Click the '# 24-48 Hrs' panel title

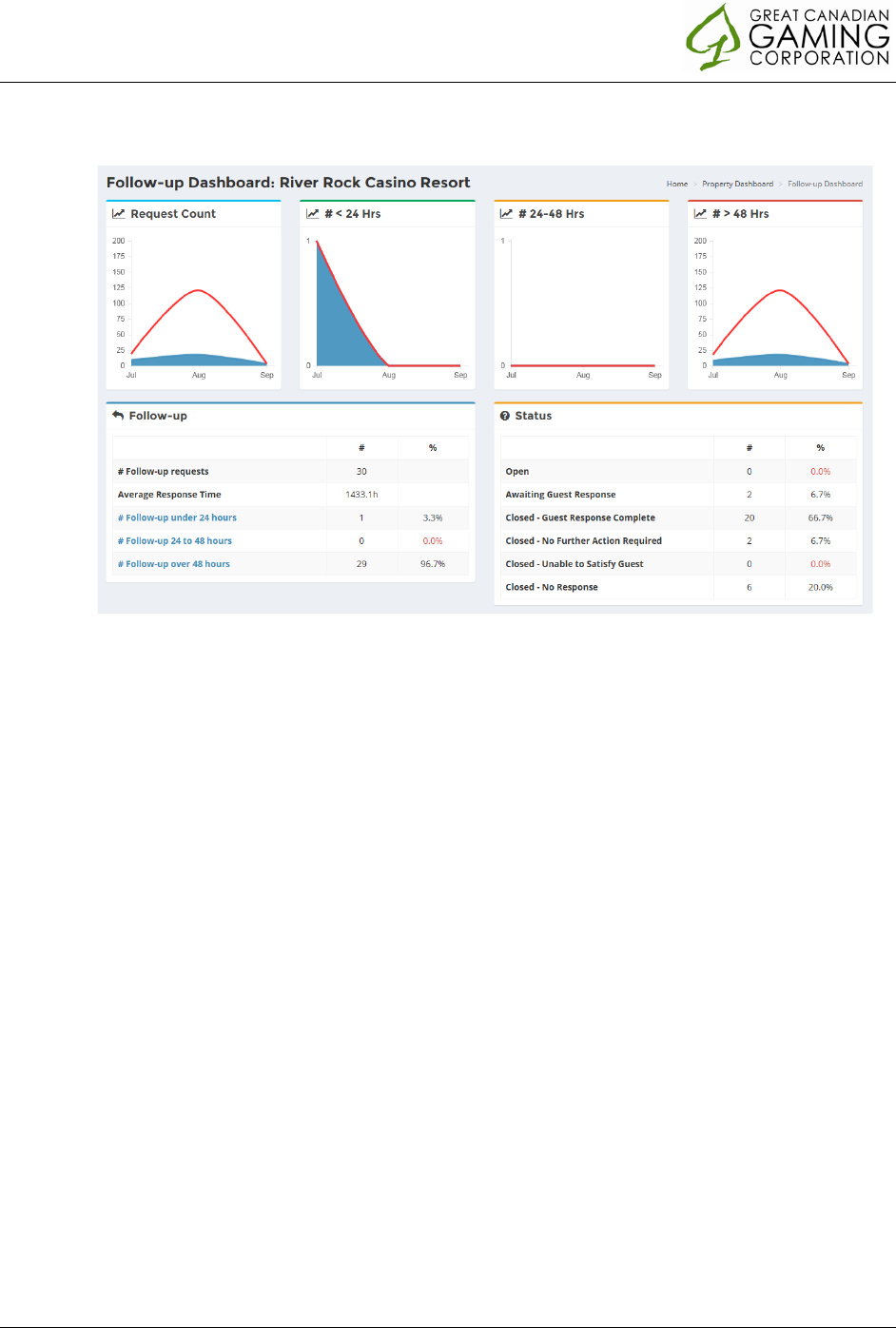[552, 214]
